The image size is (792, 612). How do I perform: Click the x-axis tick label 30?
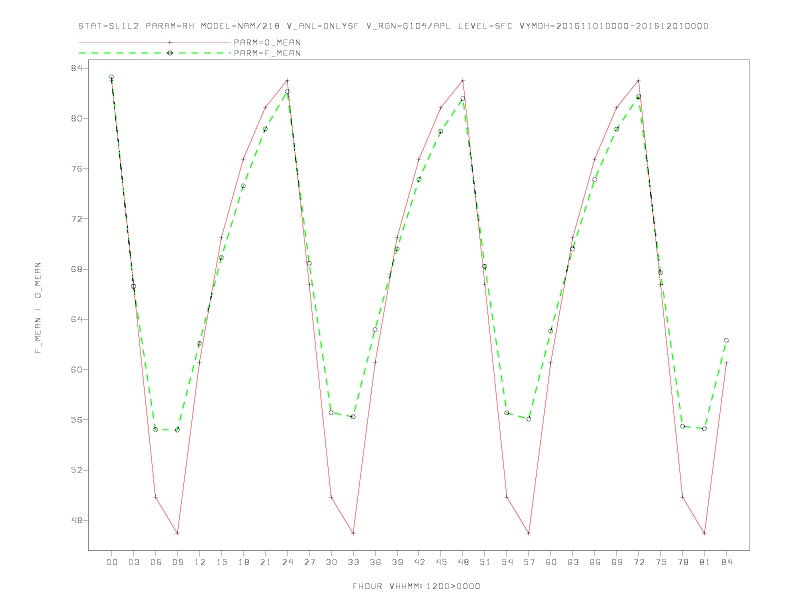point(331,562)
